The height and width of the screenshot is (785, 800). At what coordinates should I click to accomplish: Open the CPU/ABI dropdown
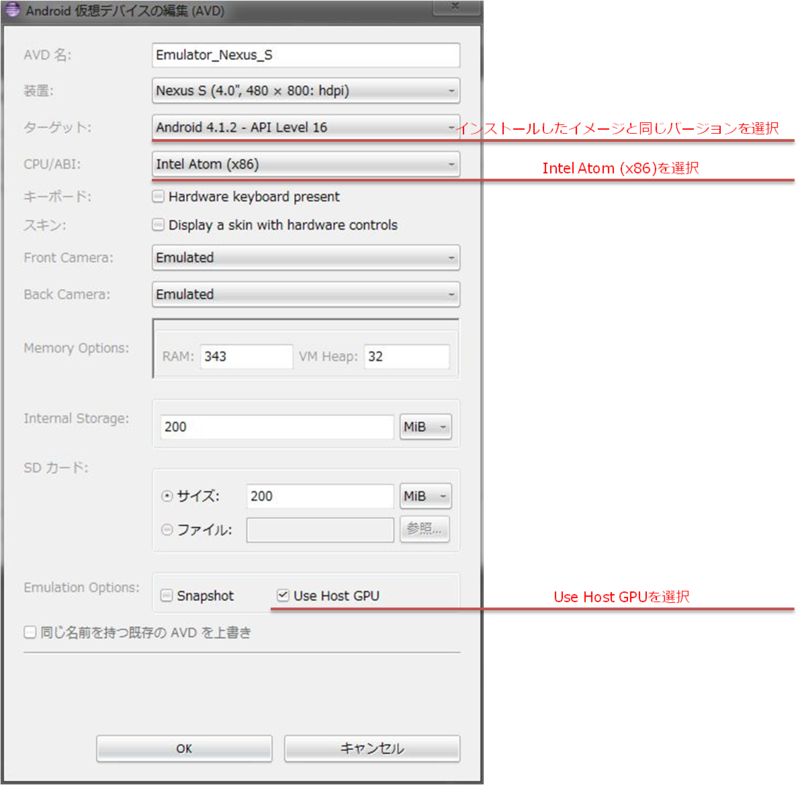pyautogui.click(x=450, y=162)
